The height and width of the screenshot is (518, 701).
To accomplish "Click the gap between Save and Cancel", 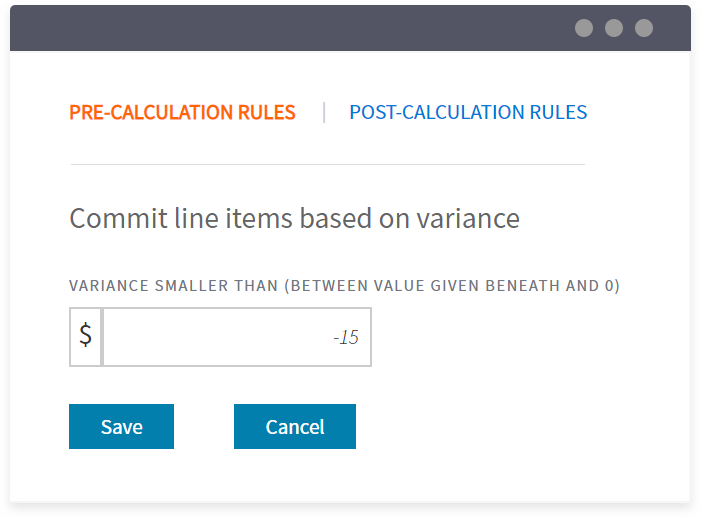I will 204,427.
